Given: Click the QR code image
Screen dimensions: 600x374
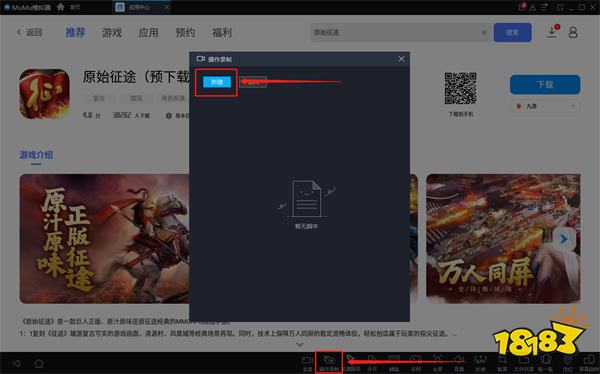Looking at the screenshot, I should (460, 88).
